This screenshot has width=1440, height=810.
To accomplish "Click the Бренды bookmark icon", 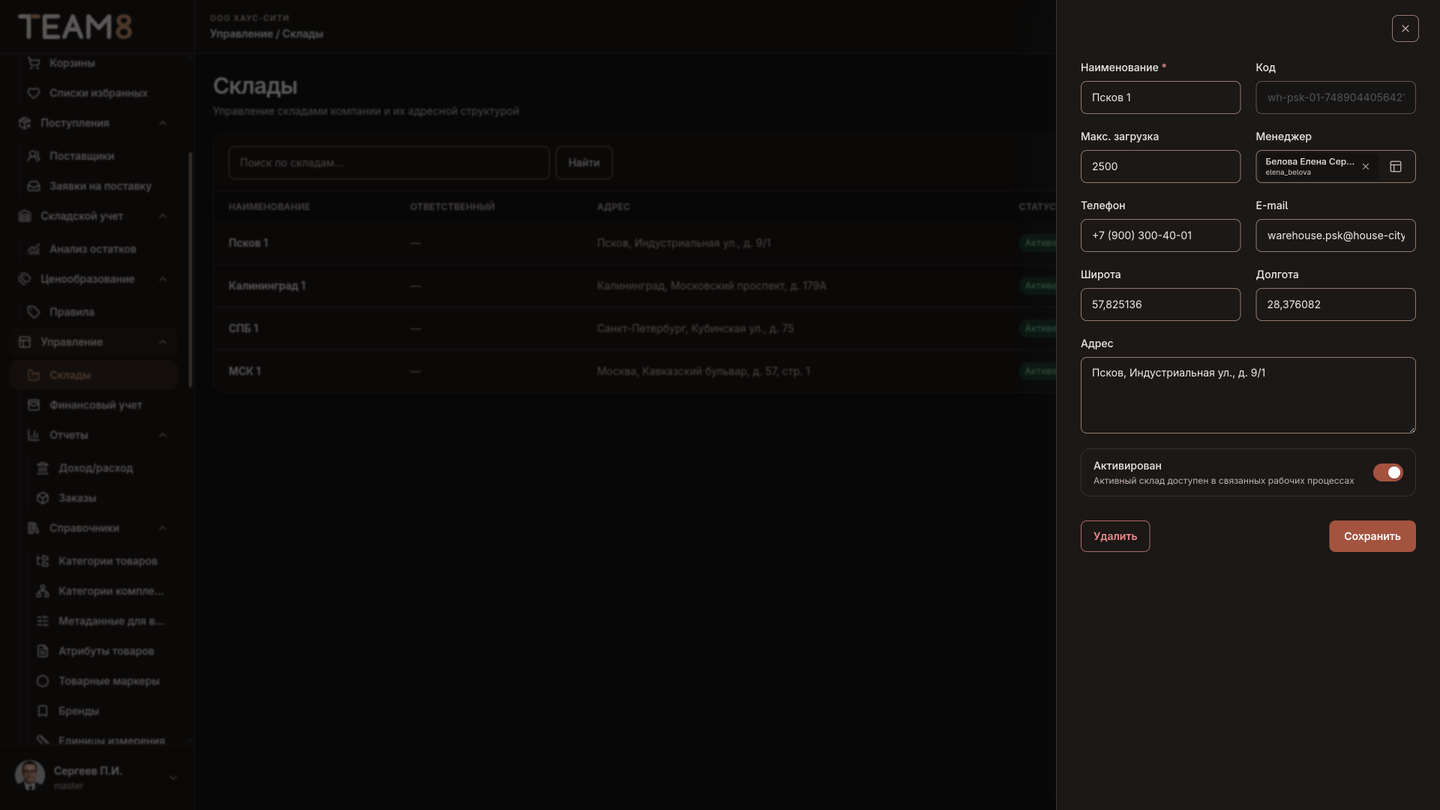I will (43, 711).
